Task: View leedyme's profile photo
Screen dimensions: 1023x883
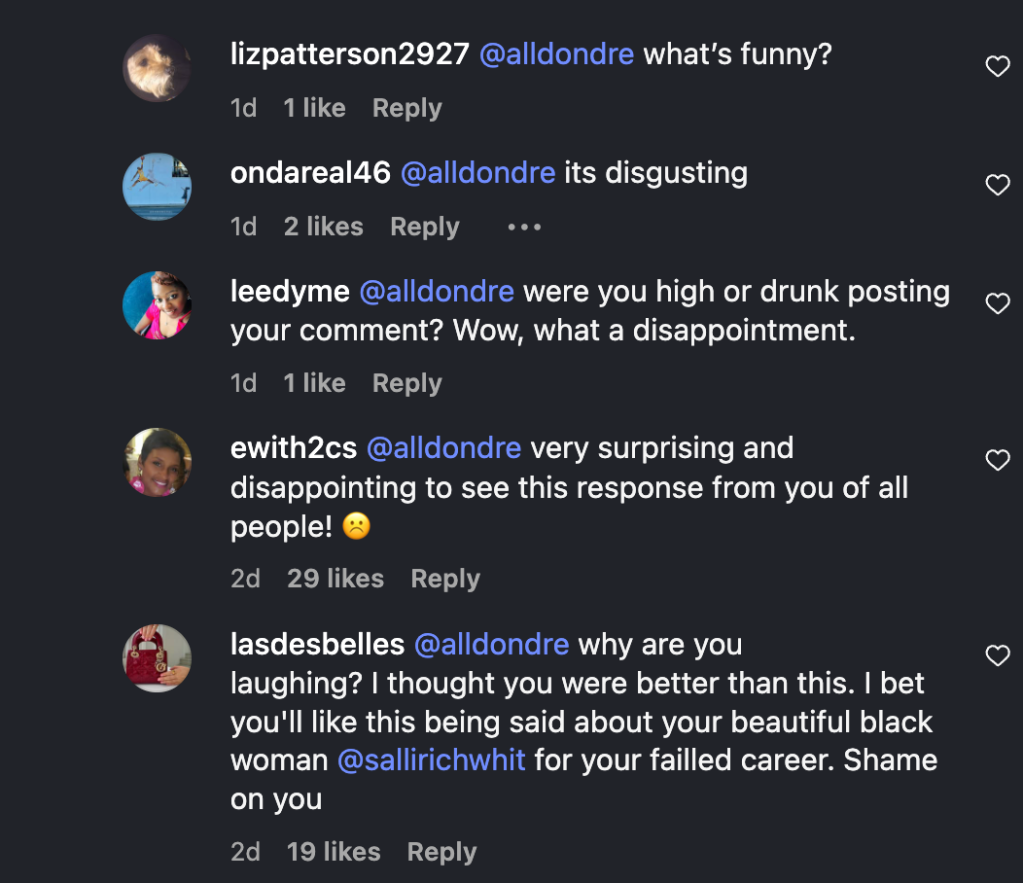Action: [156, 305]
